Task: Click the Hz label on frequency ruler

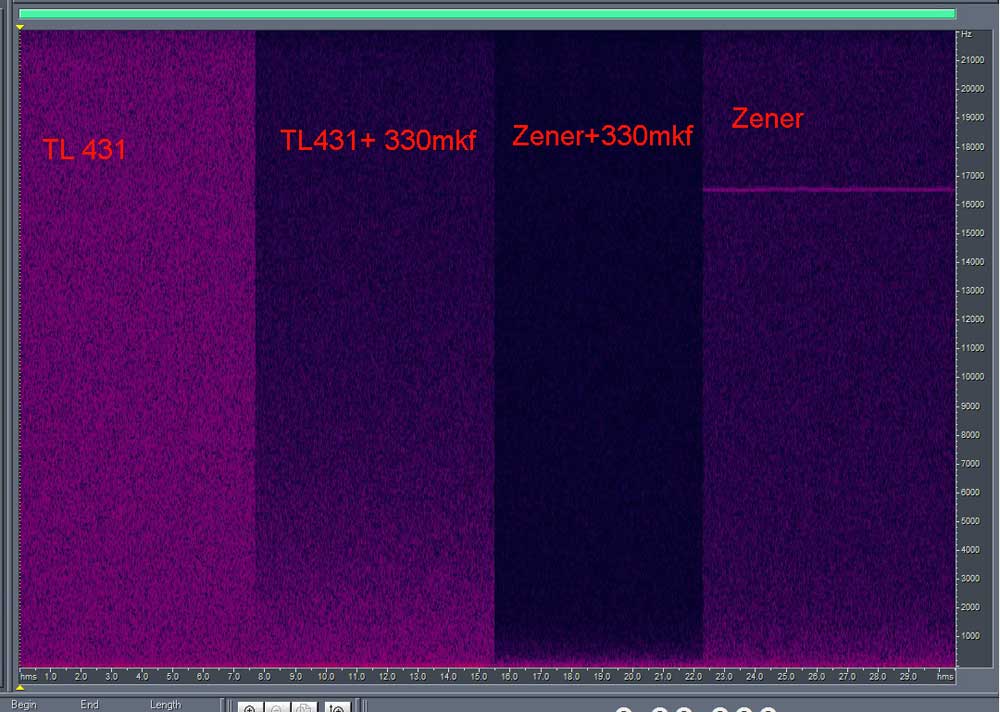Action: [x=966, y=34]
